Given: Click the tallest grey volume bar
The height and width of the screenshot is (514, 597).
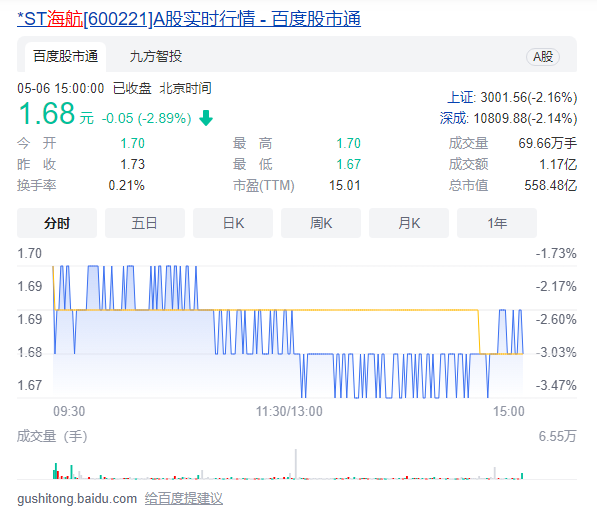Looking at the screenshot, I should tap(296, 464).
